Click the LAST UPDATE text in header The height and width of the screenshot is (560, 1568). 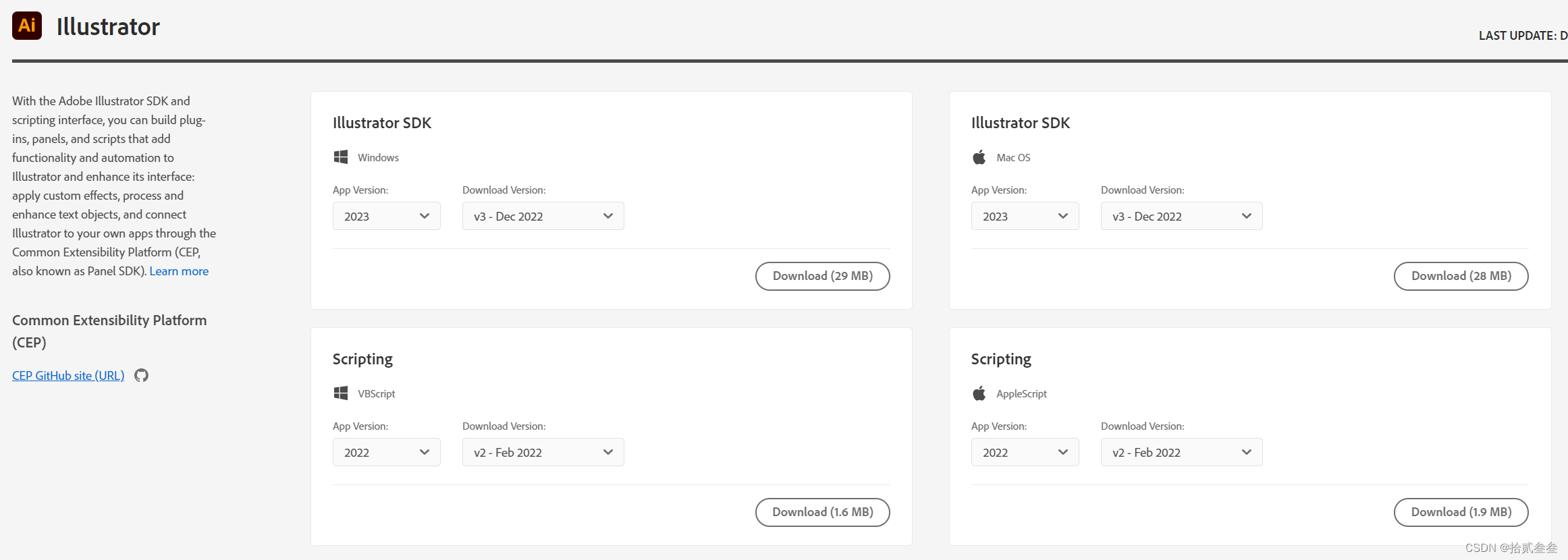1523,35
